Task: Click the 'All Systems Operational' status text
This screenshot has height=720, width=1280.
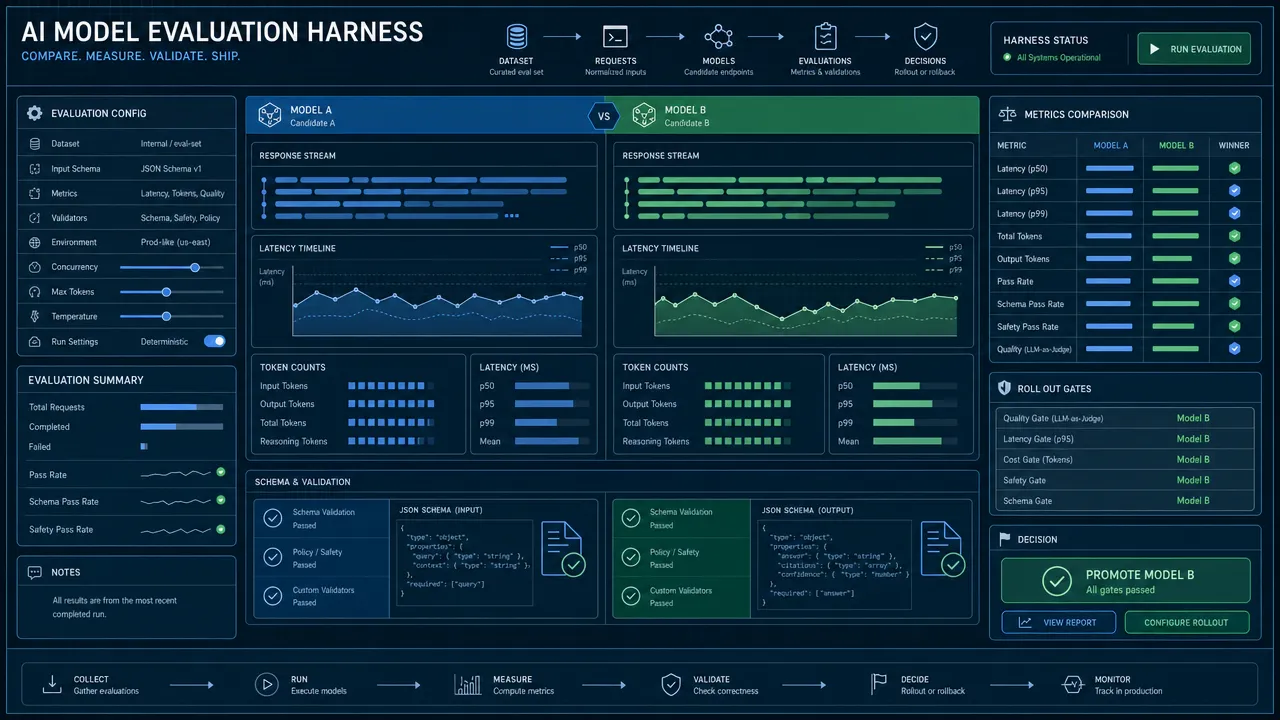Action: coord(1059,58)
